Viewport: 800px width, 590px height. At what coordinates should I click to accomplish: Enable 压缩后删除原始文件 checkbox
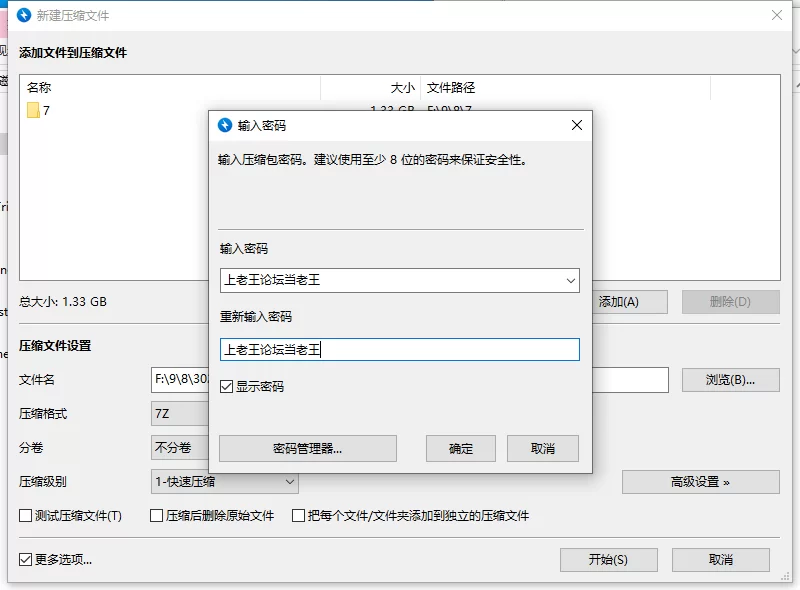pyautogui.click(x=157, y=515)
